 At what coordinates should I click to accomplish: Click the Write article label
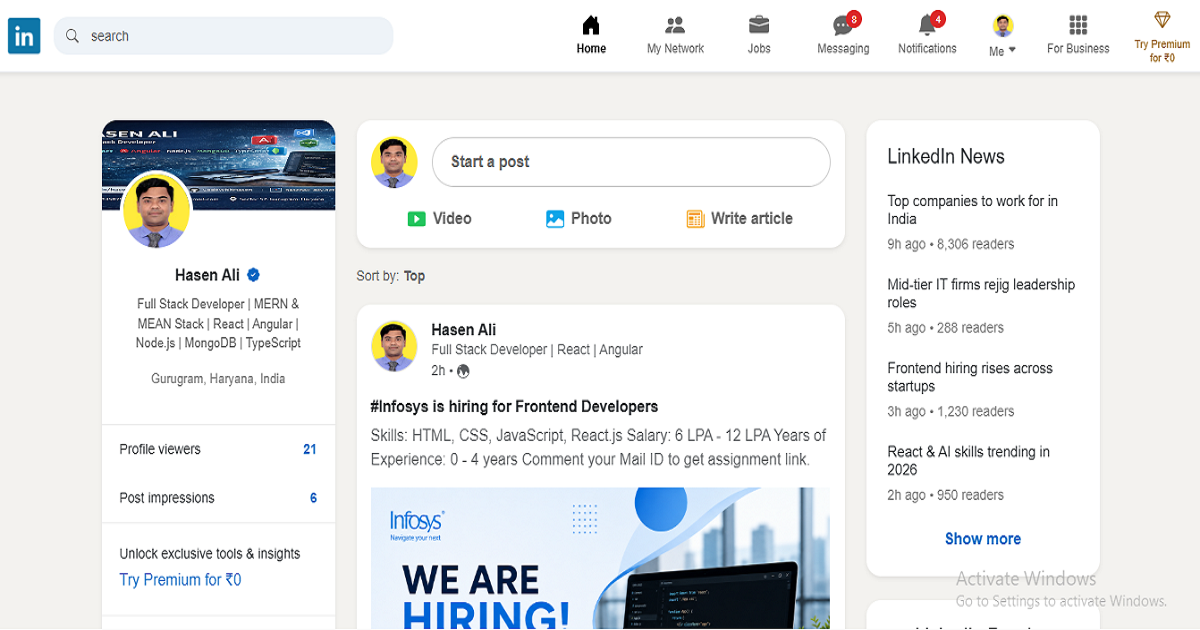pos(752,219)
